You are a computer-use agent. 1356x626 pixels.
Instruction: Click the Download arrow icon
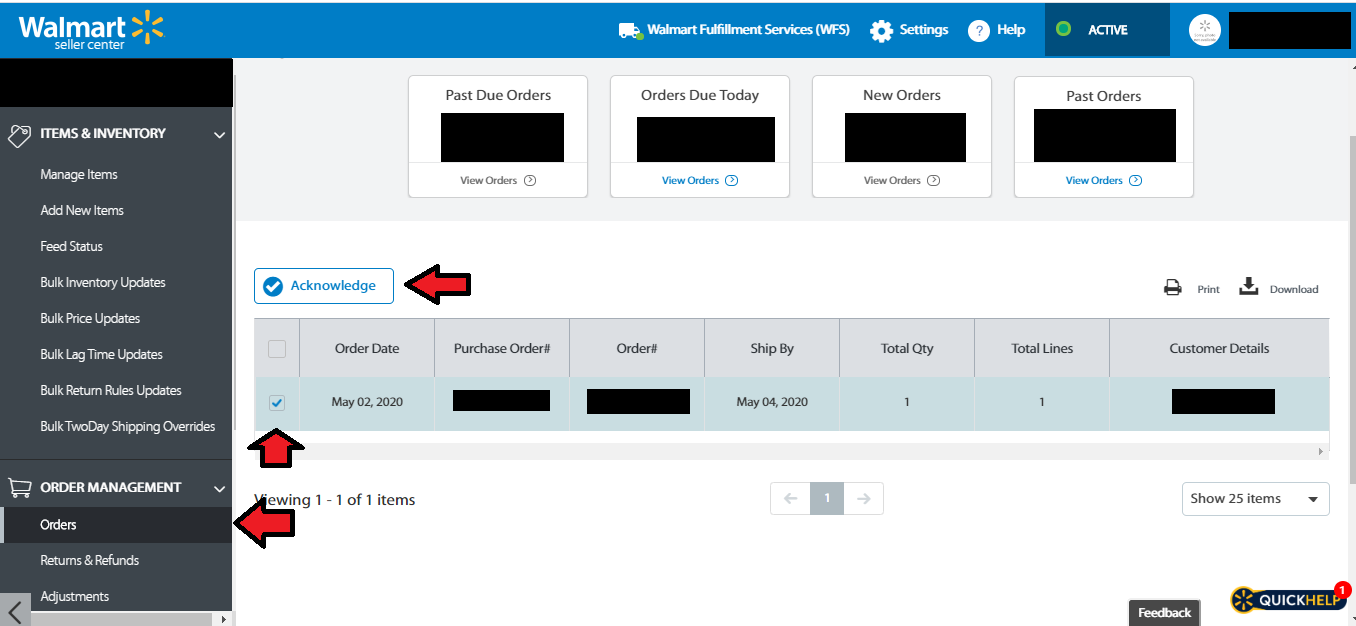pos(1248,287)
